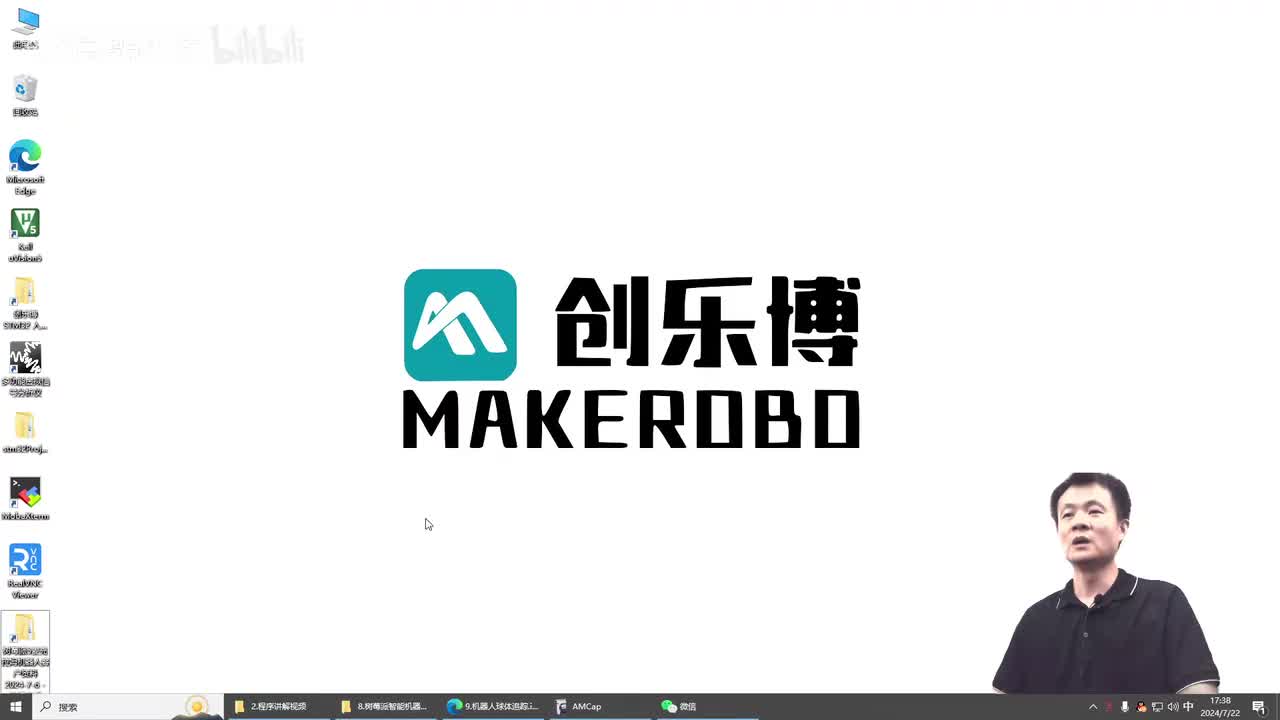Select the highlighted folder dated 2024-7-6

pos(25,651)
